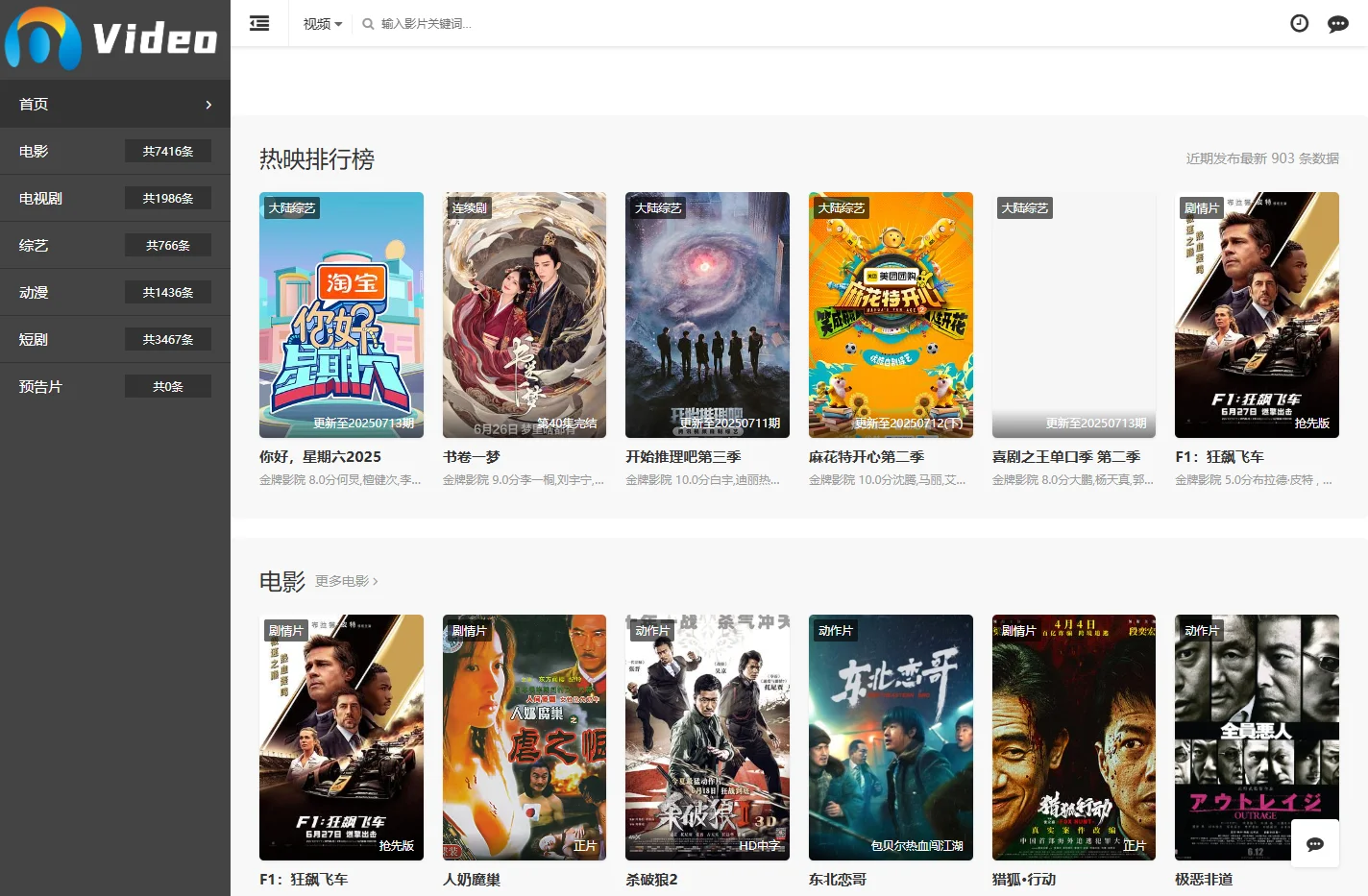This screenshot has height=896, width=1368.
Task: Open the F1：狂飙飞车 poster in 热映排行榜
Action: pyautogui.click(x=1257, y=315)
